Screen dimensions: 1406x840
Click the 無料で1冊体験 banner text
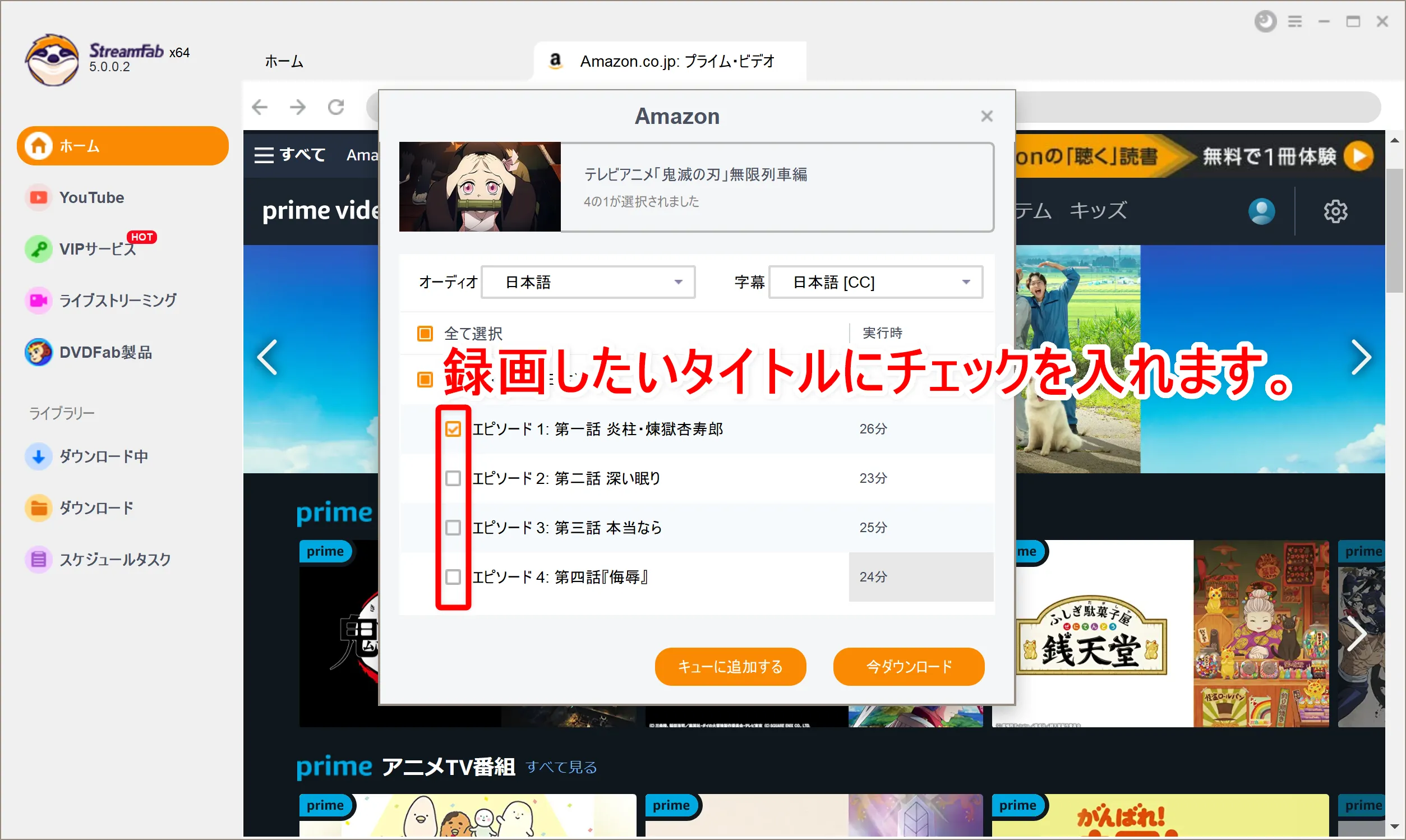pyautogui.click(x=1269, y=156)
